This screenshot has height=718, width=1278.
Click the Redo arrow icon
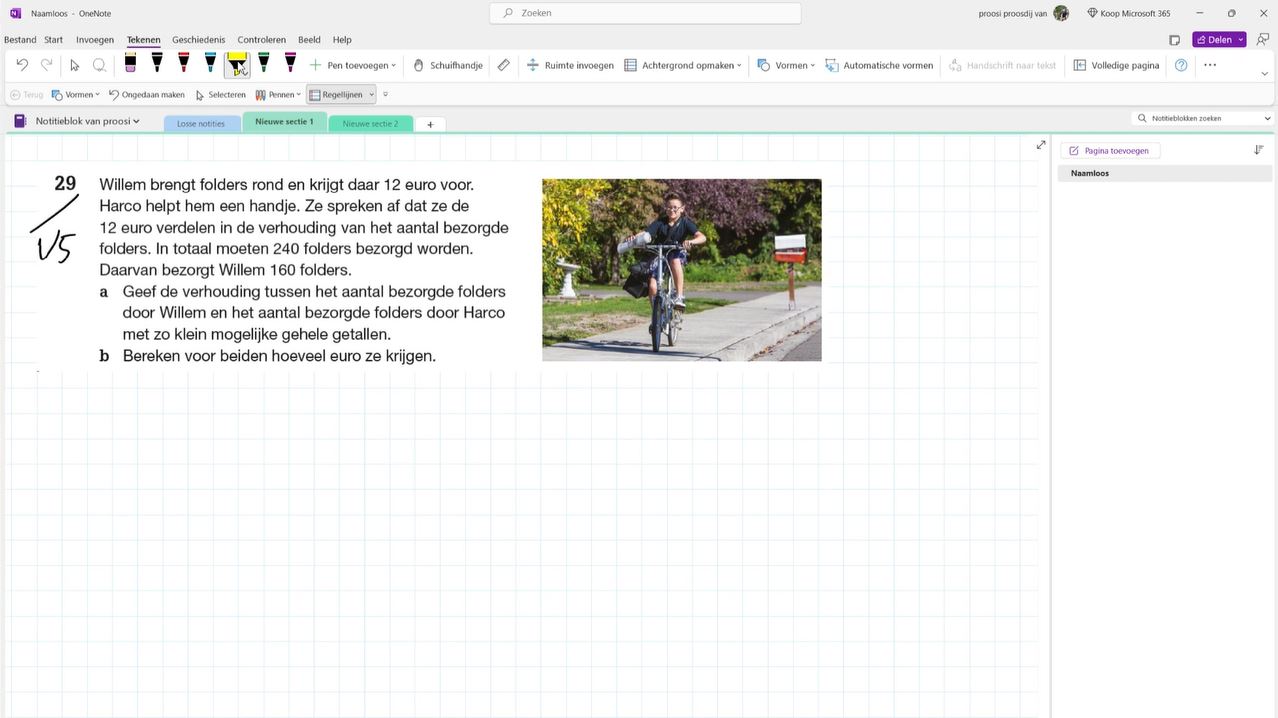coord(46,65)
